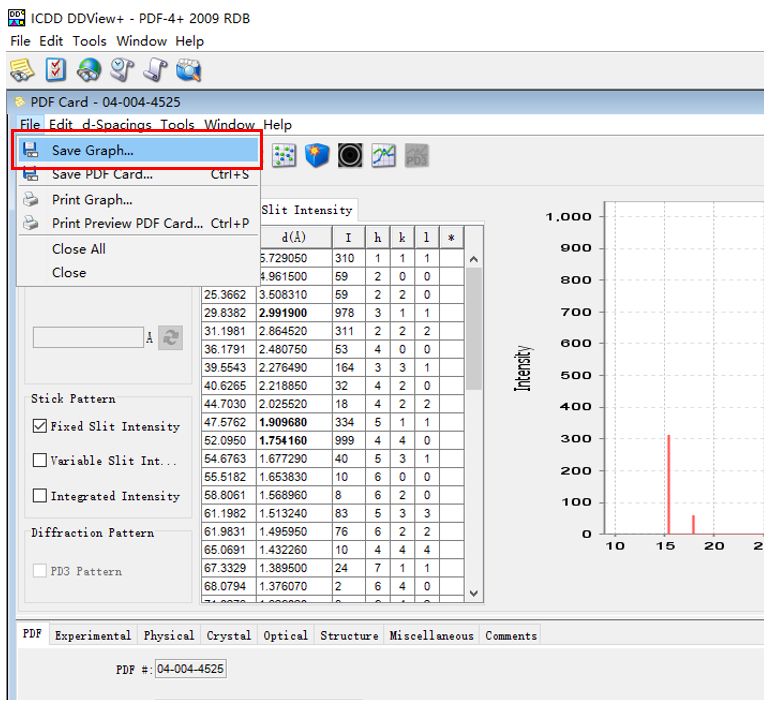Viewport: 778px width, 712px height.
Task: Choose Save Graph... from the File menu
Action: [137, 150]
